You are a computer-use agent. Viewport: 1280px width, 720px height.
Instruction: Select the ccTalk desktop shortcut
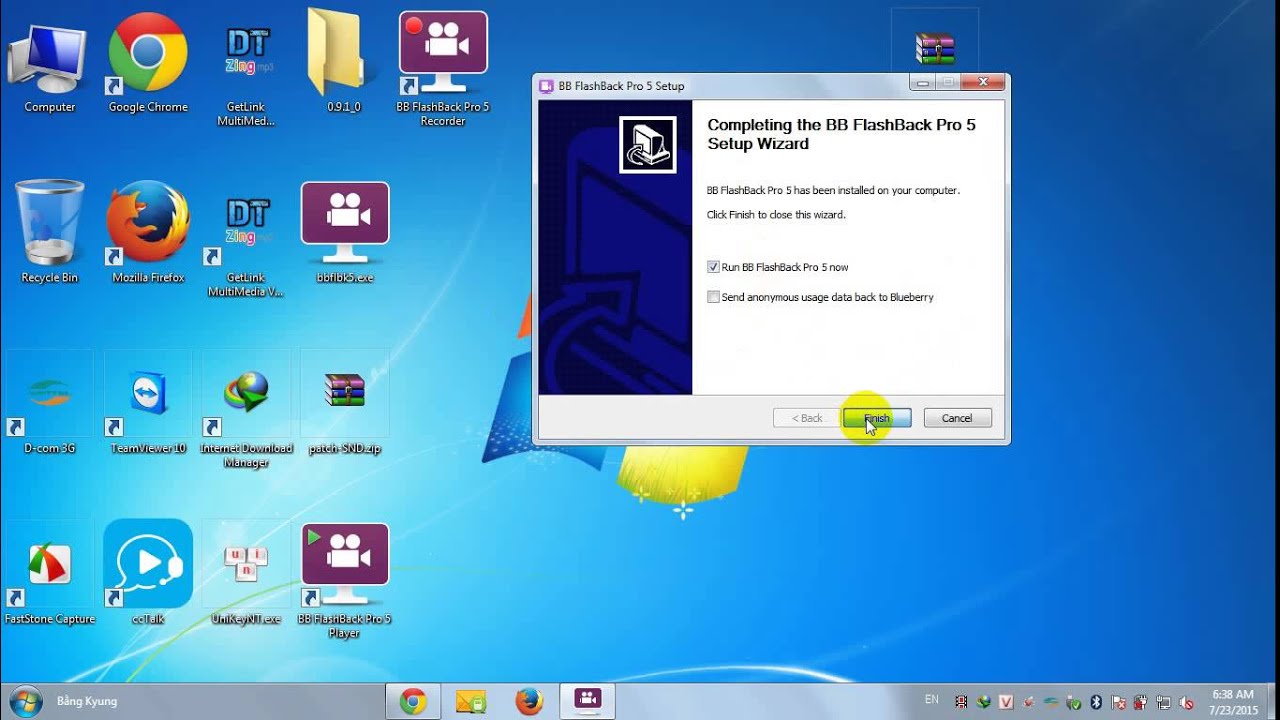pyautogui.click(x=148, y=573)
